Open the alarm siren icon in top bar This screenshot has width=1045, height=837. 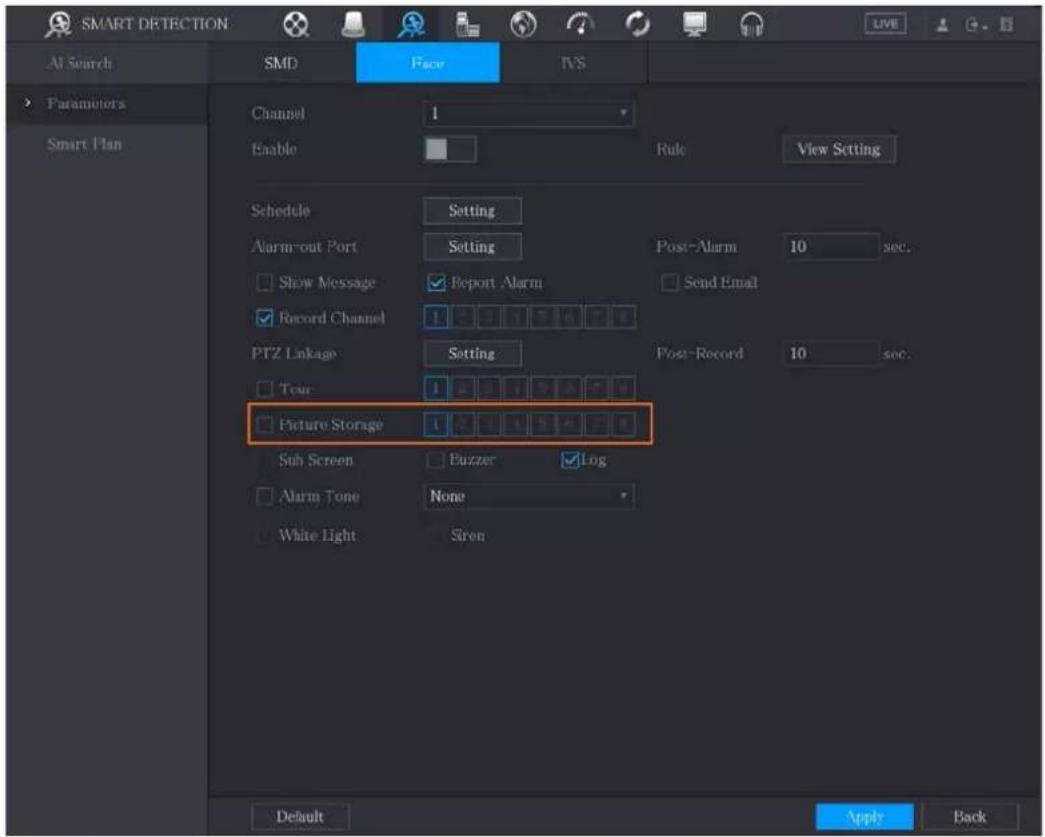pos(353,25)
